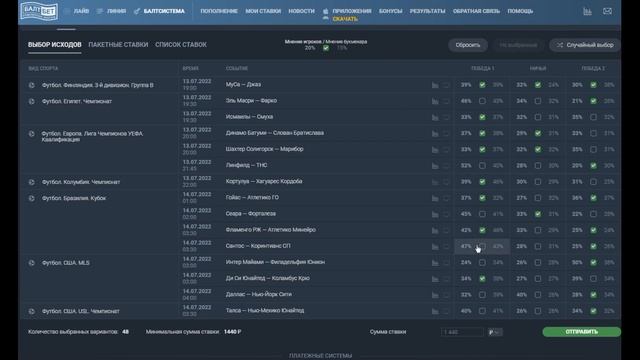Open the Балтсистема section

[x=164, y=11]
